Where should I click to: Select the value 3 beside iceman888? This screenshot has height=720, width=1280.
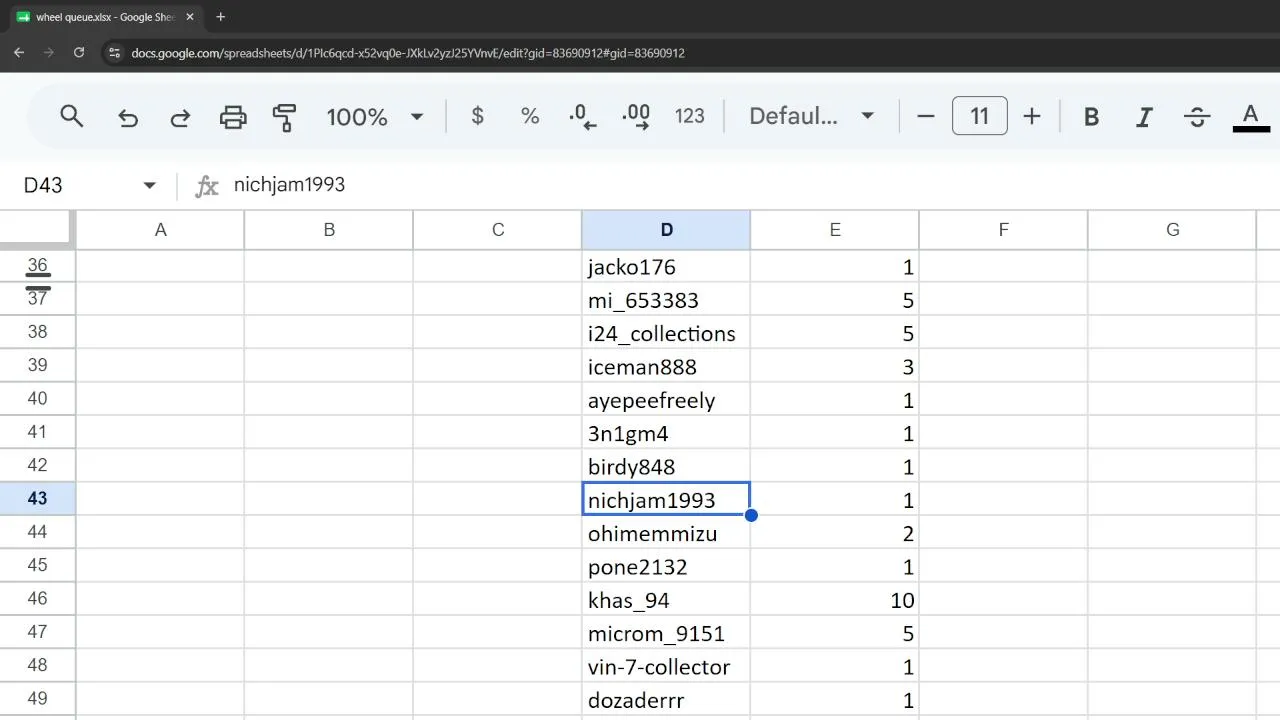(x=835, y=367)
